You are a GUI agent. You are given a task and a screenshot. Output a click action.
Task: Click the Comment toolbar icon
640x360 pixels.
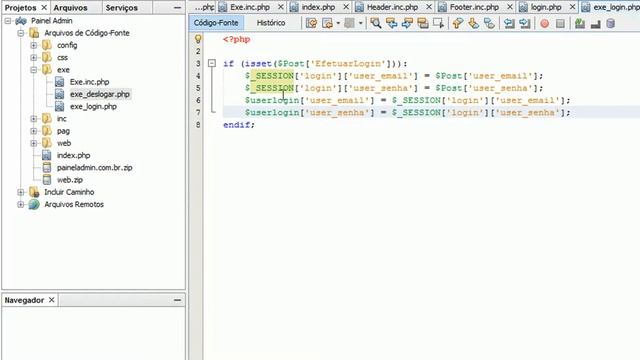(580, 23)
